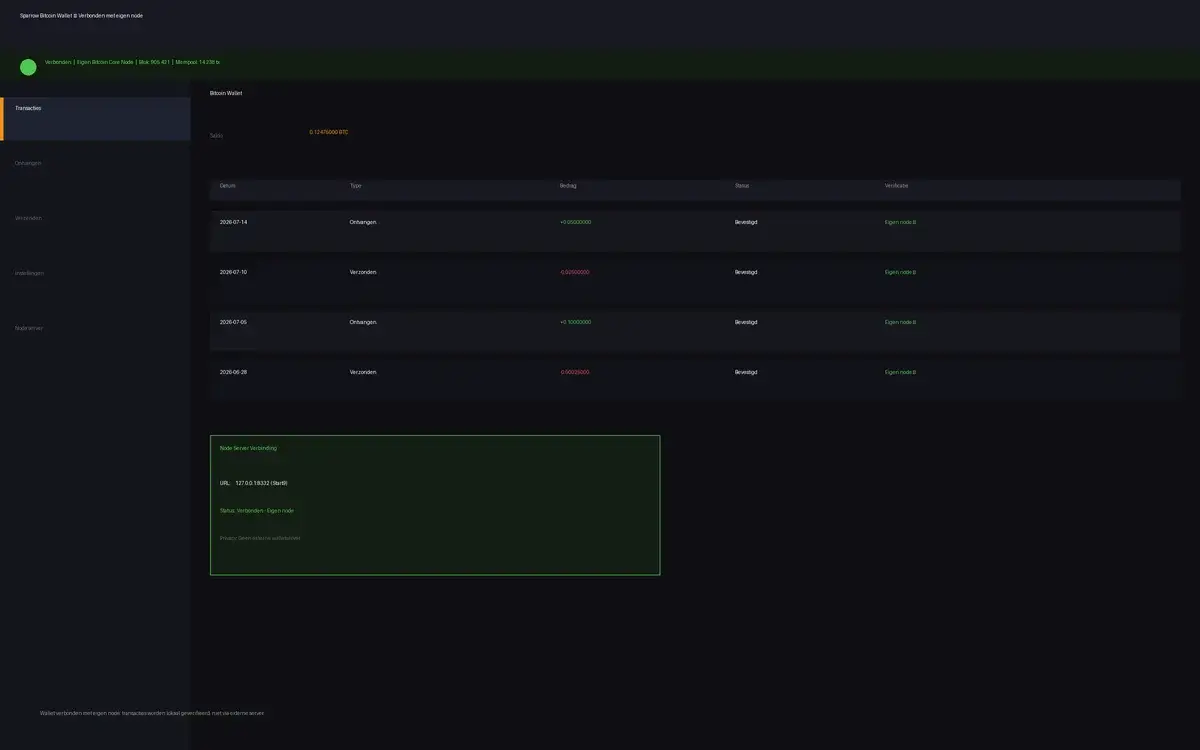Select date cell 2026-06-28
Screen dimensions: 1200x750
[233, 372]
